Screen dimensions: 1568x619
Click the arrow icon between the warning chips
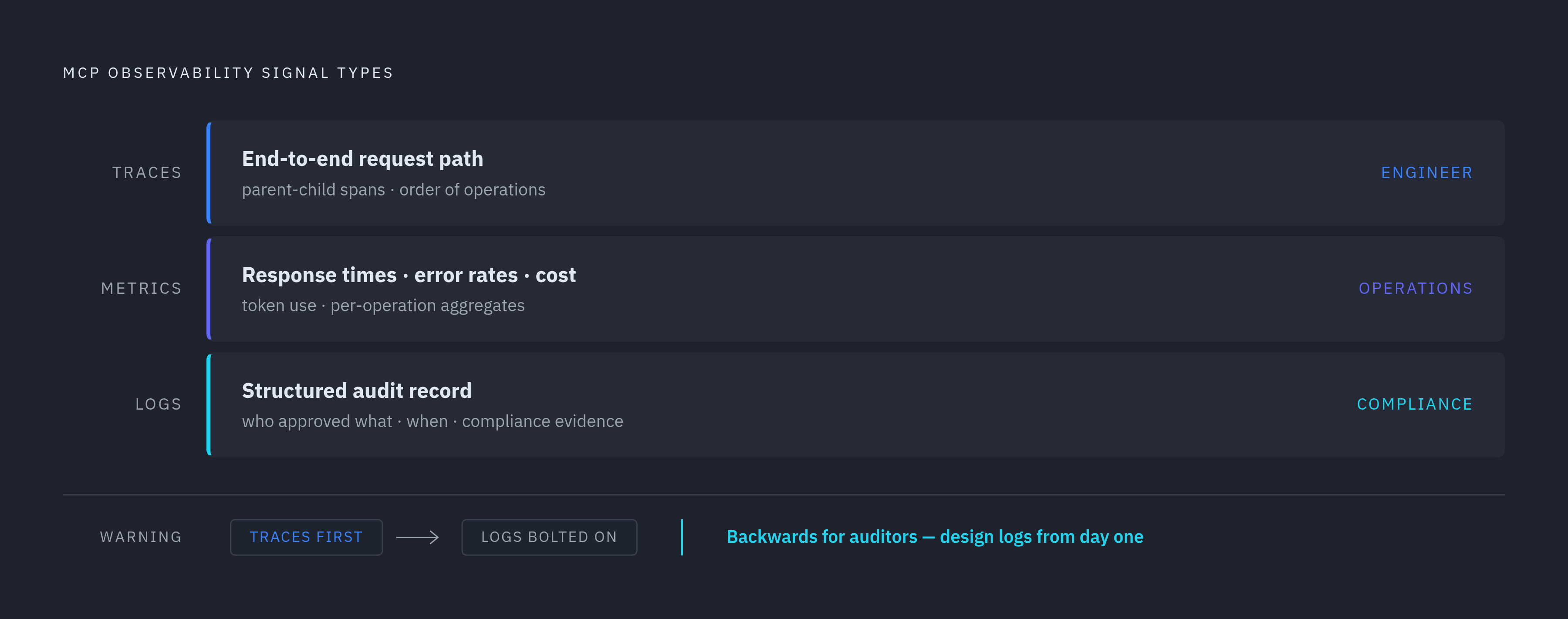(x=418, y=537)
